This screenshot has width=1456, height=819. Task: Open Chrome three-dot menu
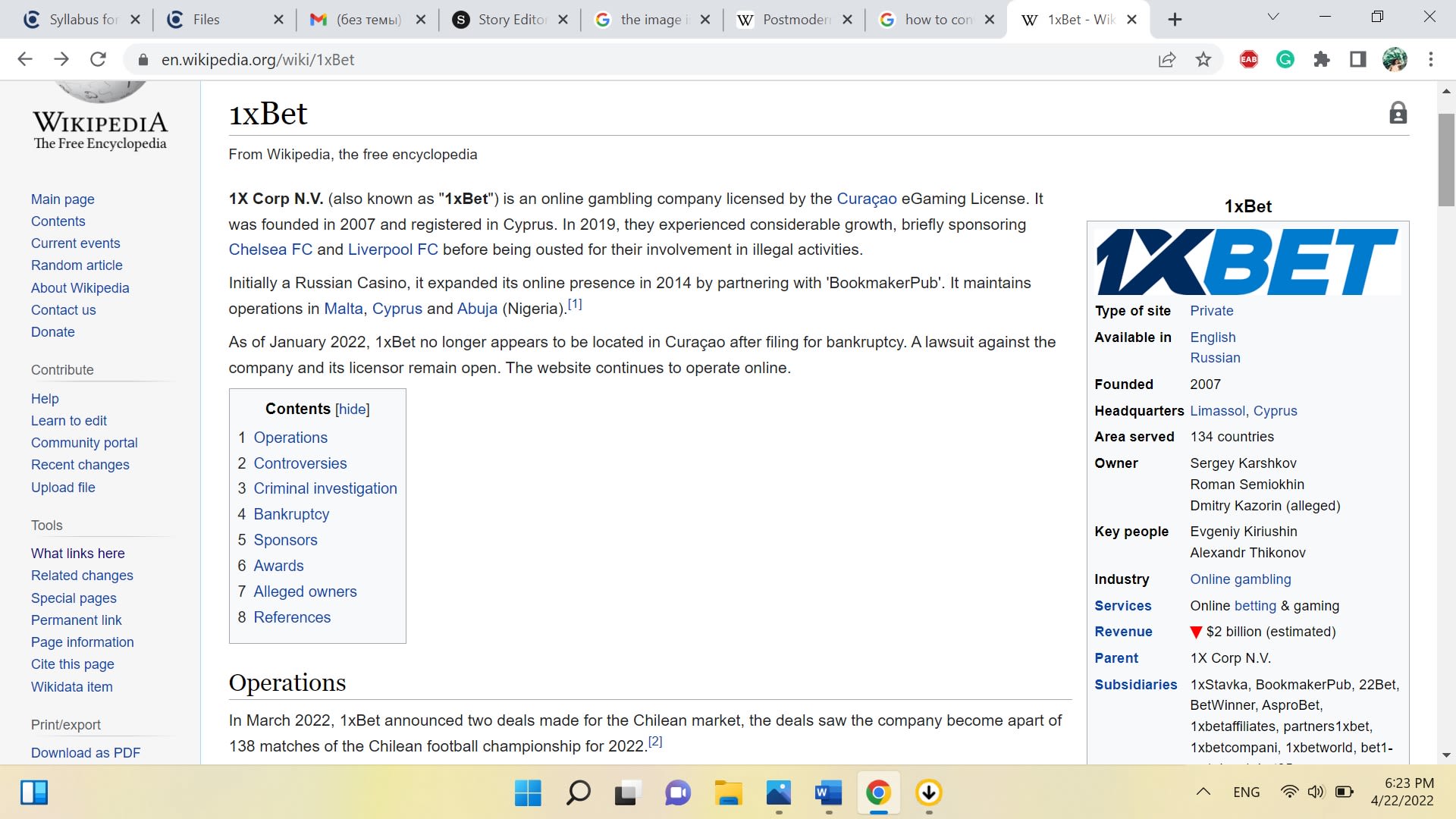pyautogui.click(x=1431, y=60)
